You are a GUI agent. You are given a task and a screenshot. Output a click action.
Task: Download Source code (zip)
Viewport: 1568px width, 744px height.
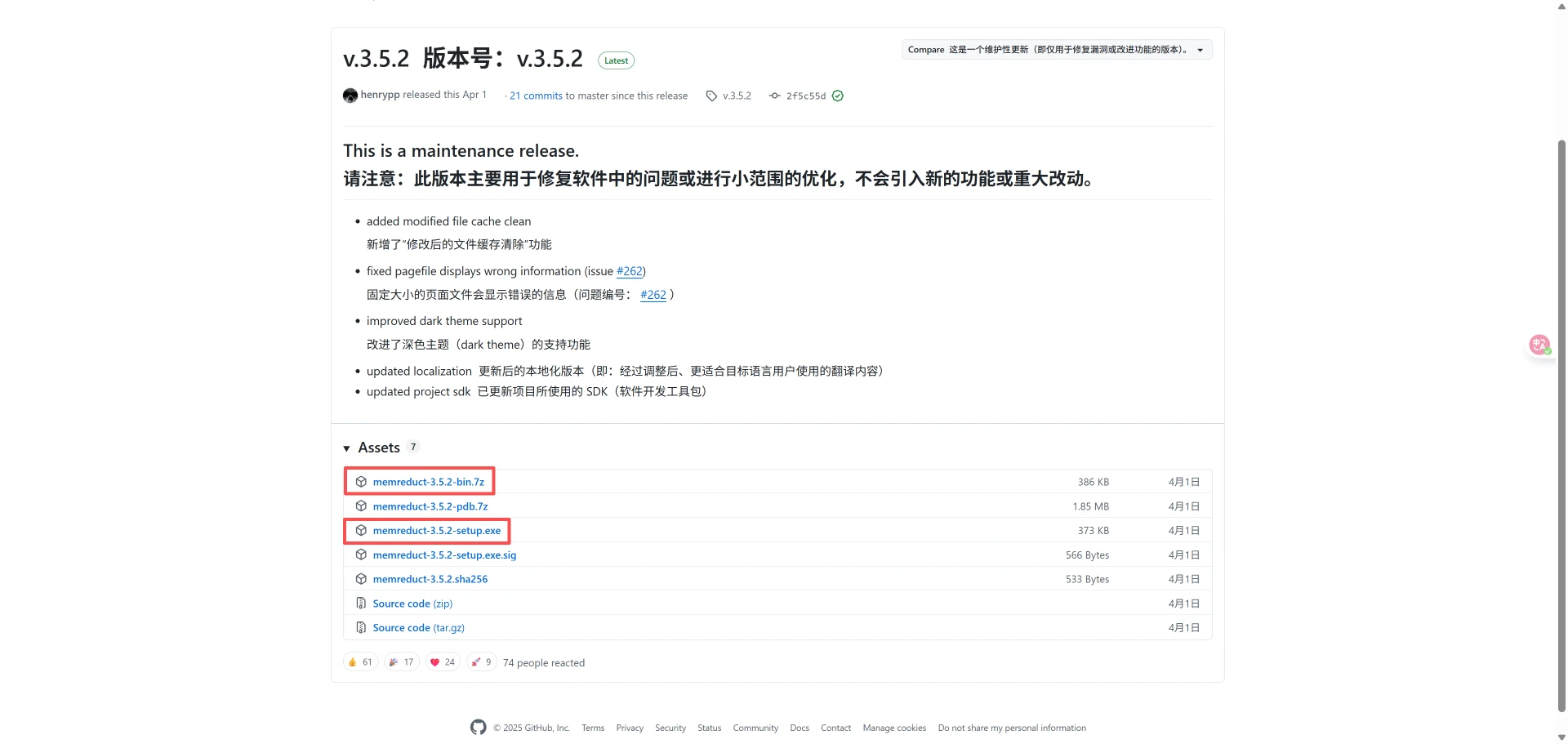coord(412,604)
